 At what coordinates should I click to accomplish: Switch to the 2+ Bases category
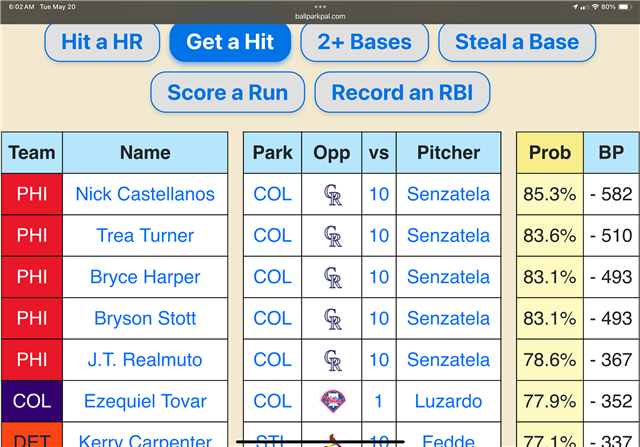[364, 42]
